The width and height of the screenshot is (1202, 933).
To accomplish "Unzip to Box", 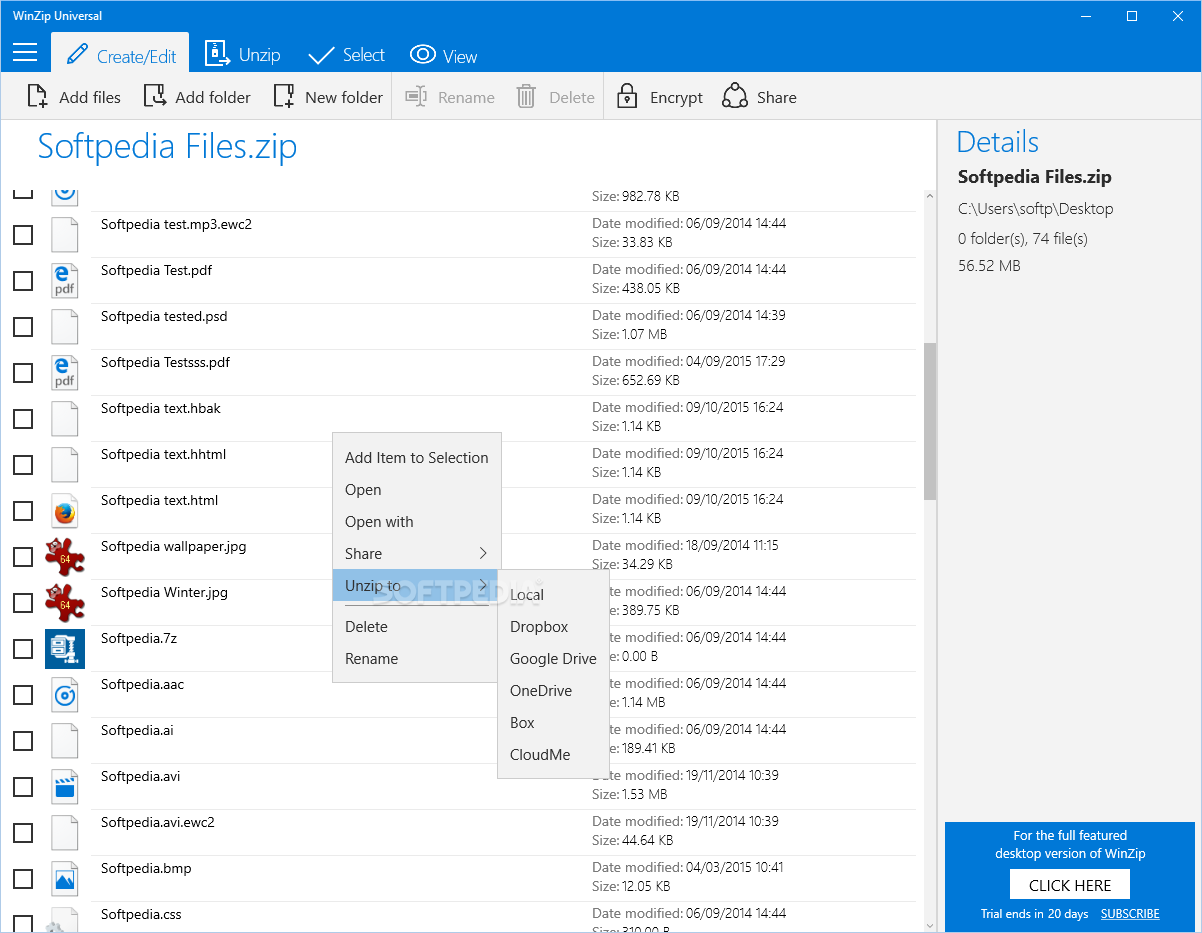I will click(x=553, y=722).
